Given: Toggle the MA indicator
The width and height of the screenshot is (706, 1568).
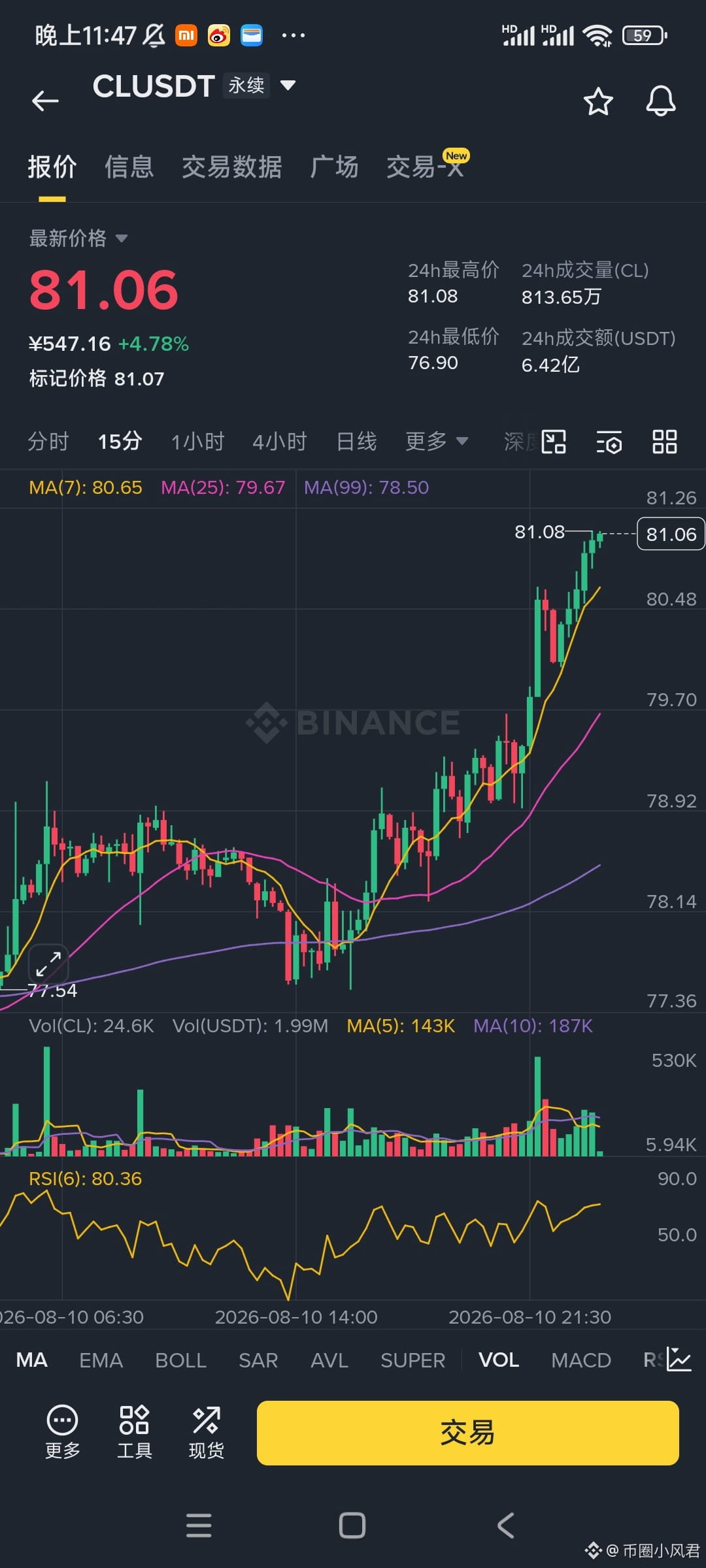Looking at the screenshot, I should click(31, 1360).
